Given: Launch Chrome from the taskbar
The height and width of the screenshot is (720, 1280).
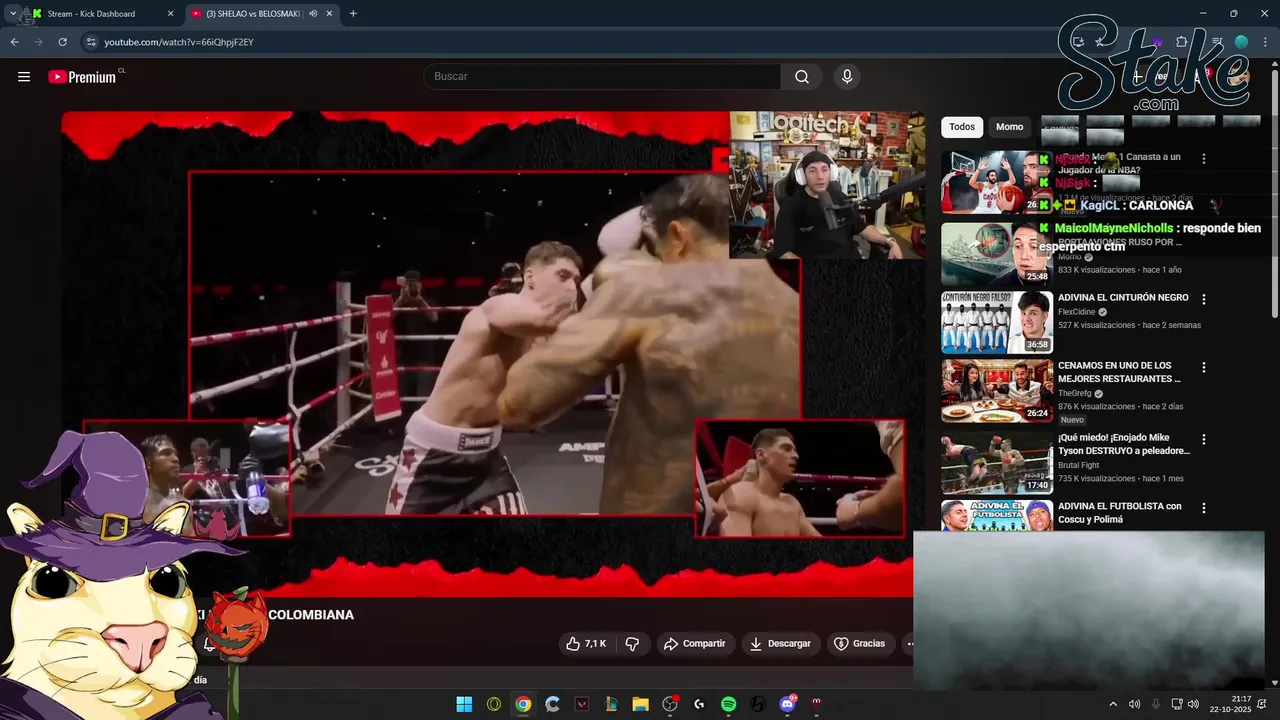Looking at the screenshot, I should click(523, 704).
